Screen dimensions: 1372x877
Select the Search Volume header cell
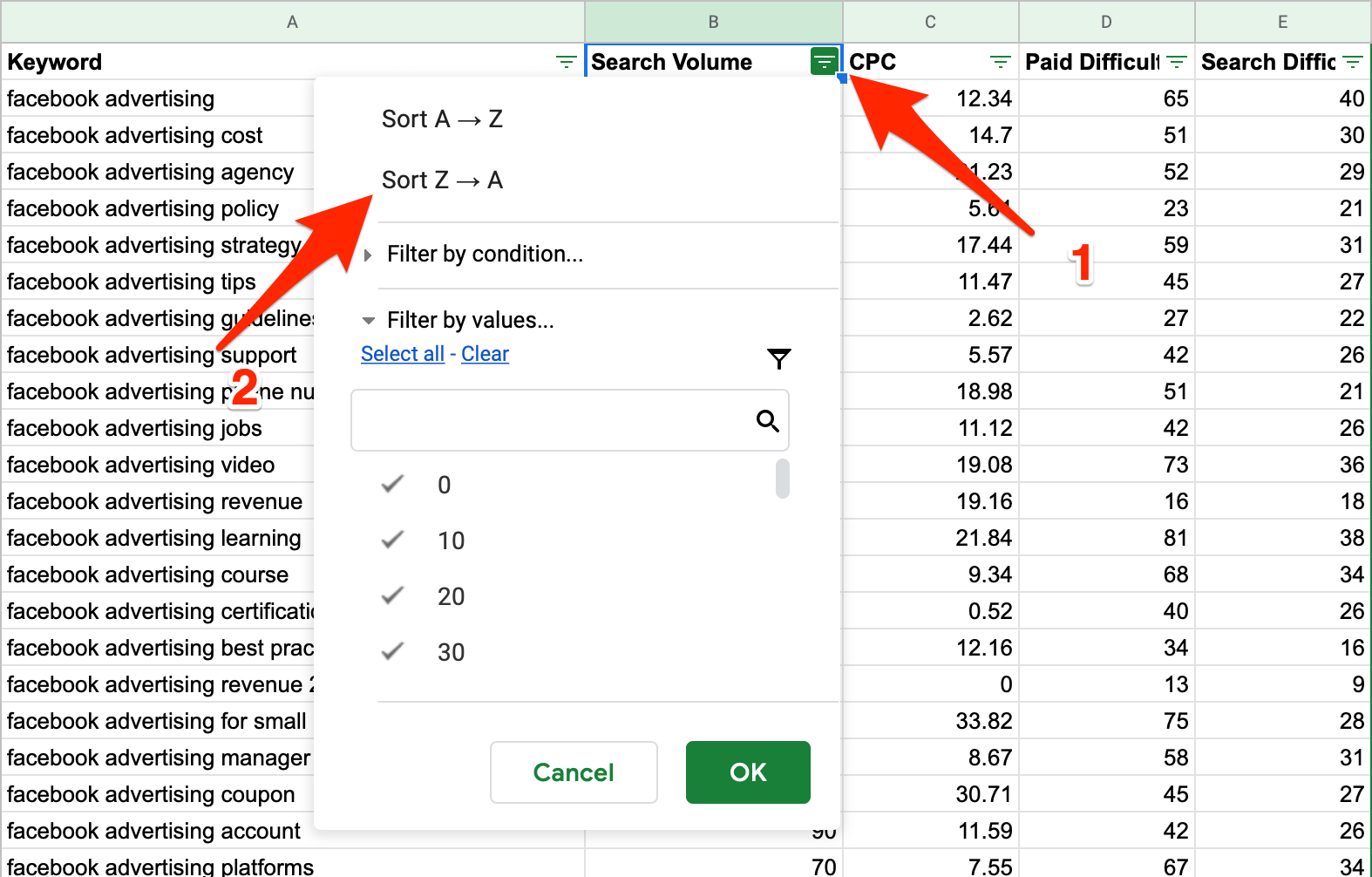(x=714, y=62)
